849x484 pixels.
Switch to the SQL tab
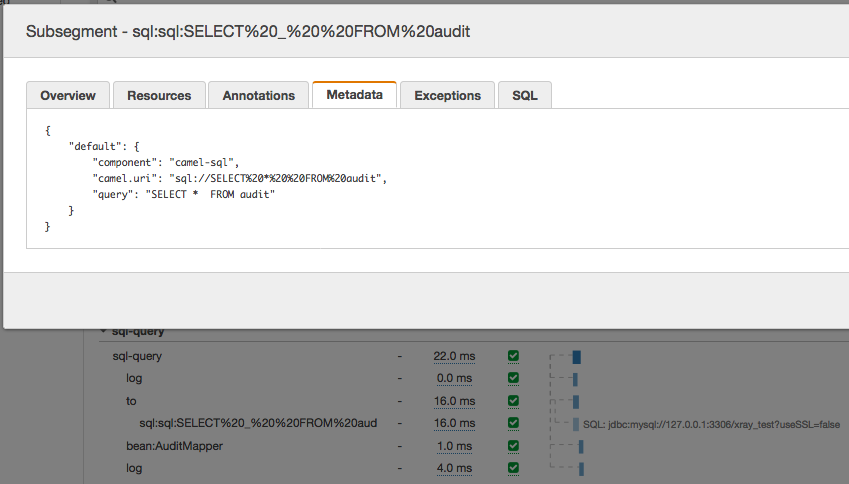[525, 95]
